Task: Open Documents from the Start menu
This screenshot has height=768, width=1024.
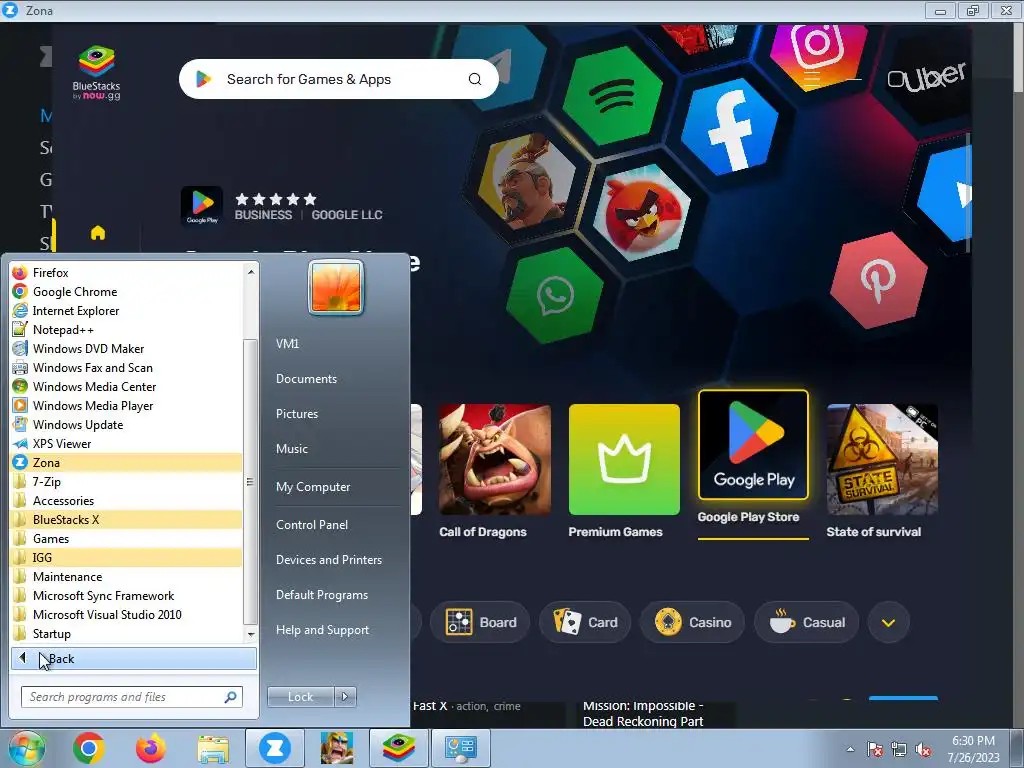Action: click(306, 379)
